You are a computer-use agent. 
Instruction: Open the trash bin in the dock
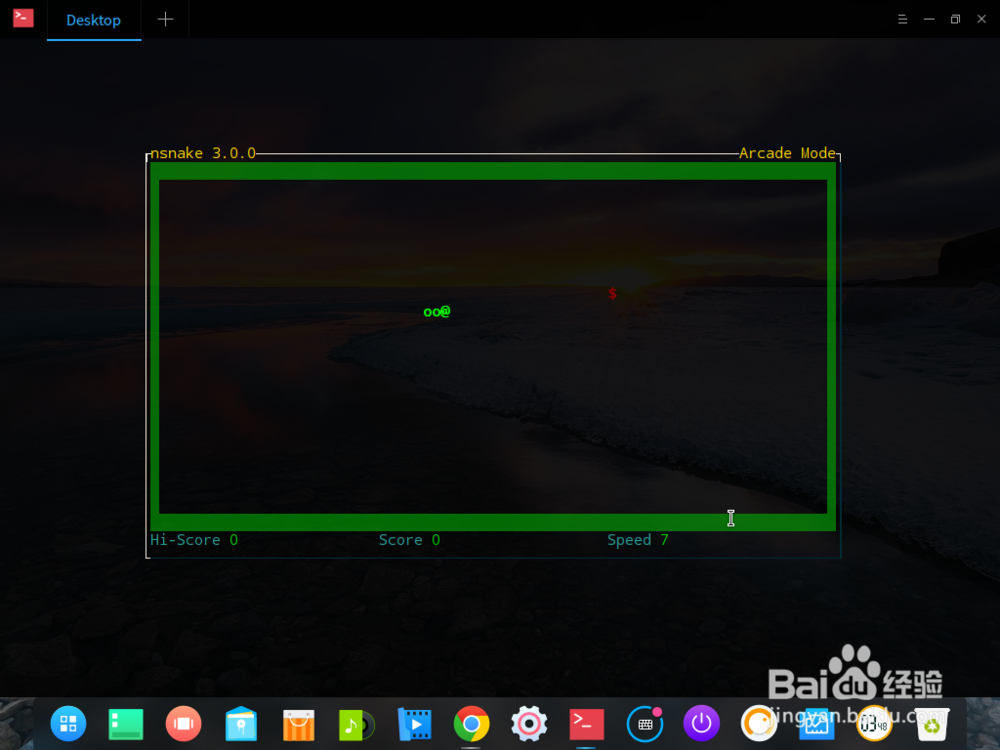(932, 724)
